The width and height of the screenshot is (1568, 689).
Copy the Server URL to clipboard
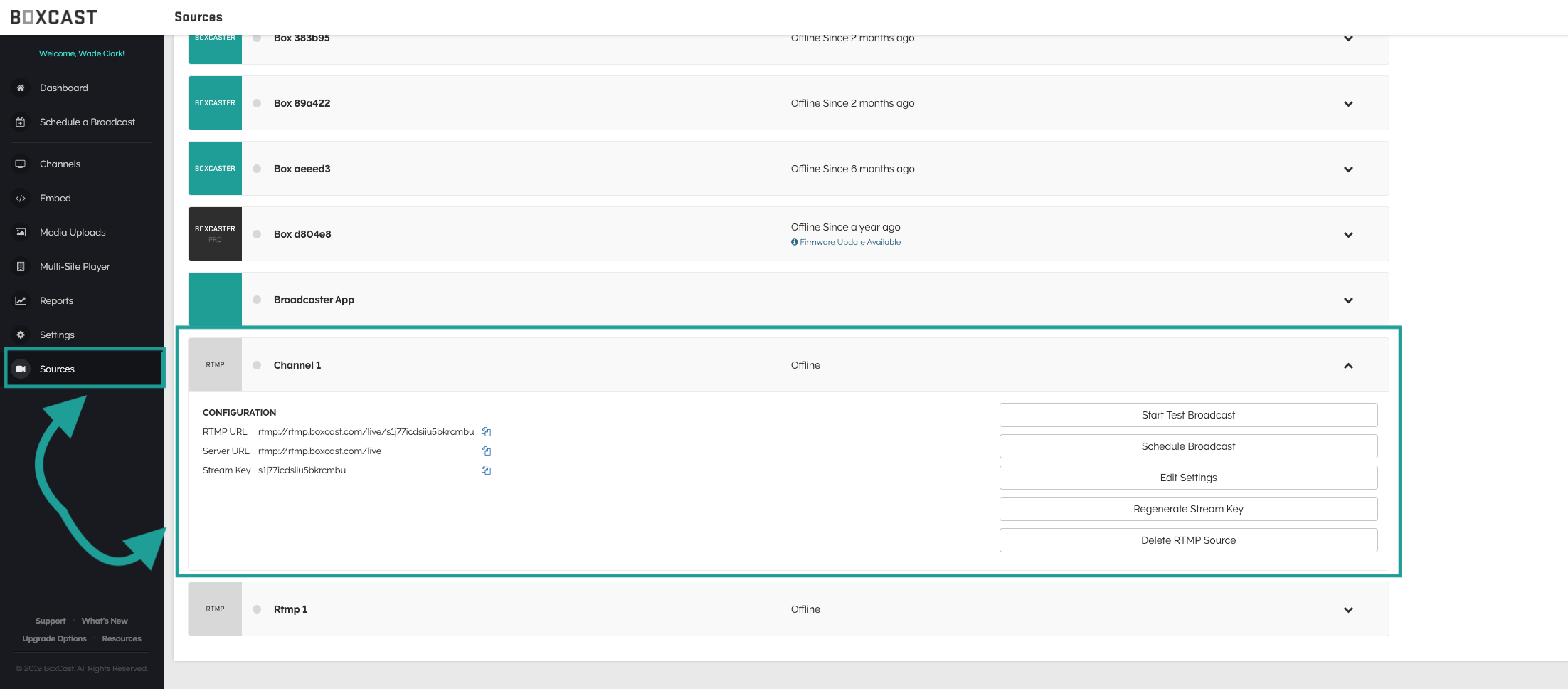click(x=486, y=451)
